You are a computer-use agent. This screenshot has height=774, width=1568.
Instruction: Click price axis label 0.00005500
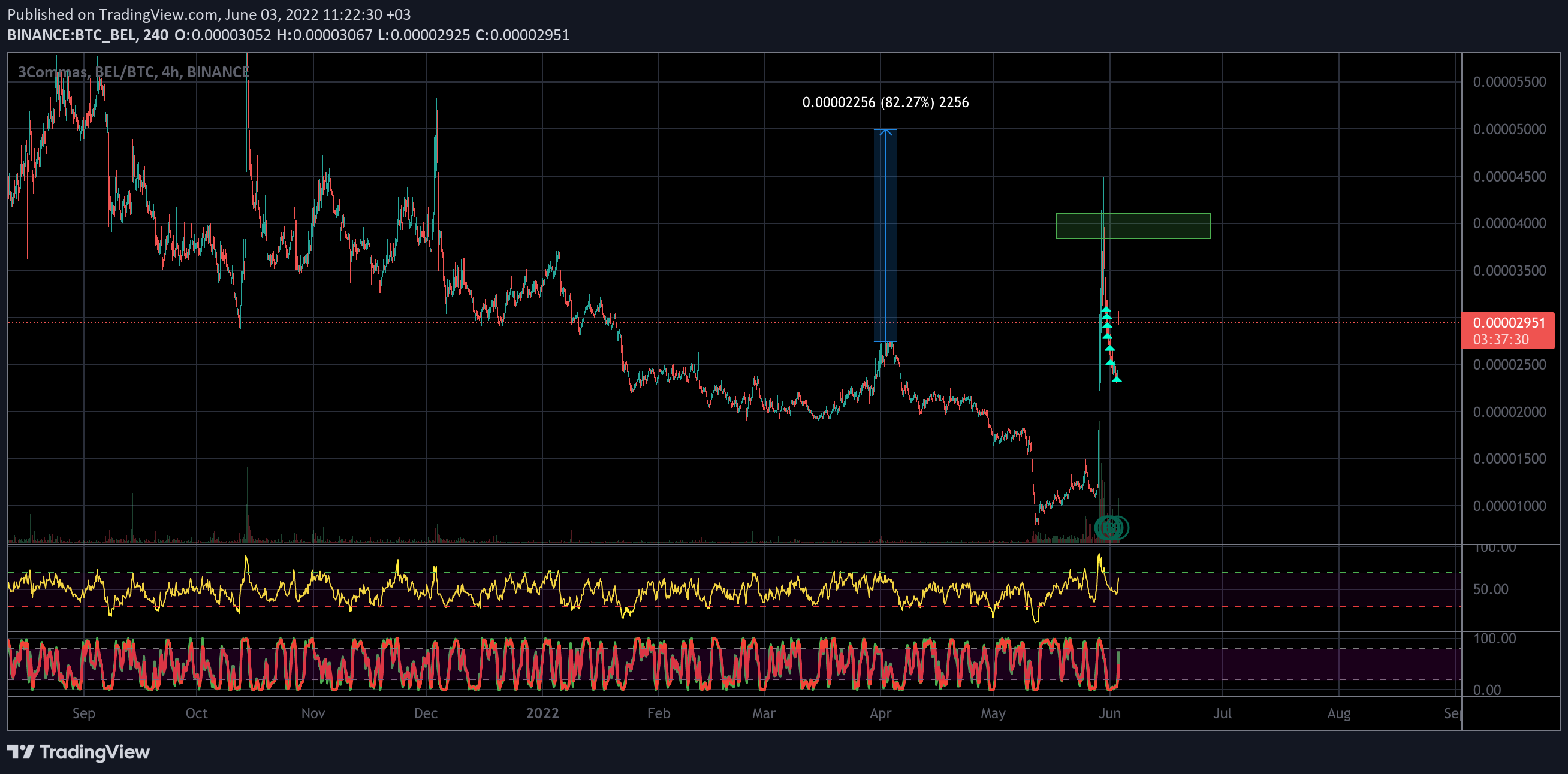coord(1509,82)
